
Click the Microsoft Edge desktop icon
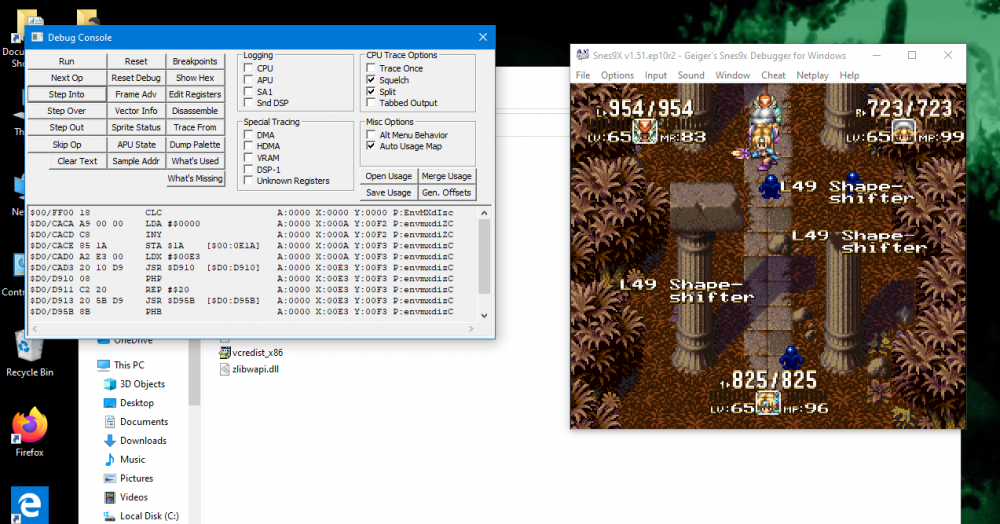pyautogui.click(x=29, y=505)
